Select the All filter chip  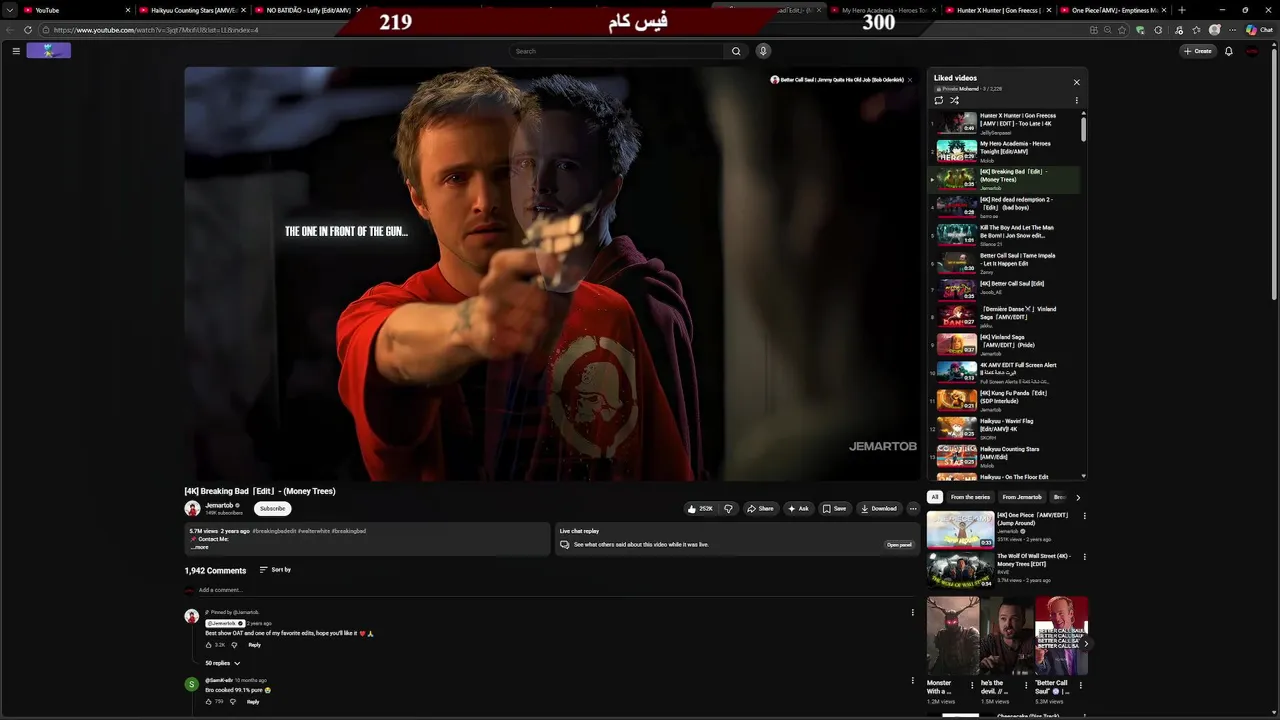935,497
